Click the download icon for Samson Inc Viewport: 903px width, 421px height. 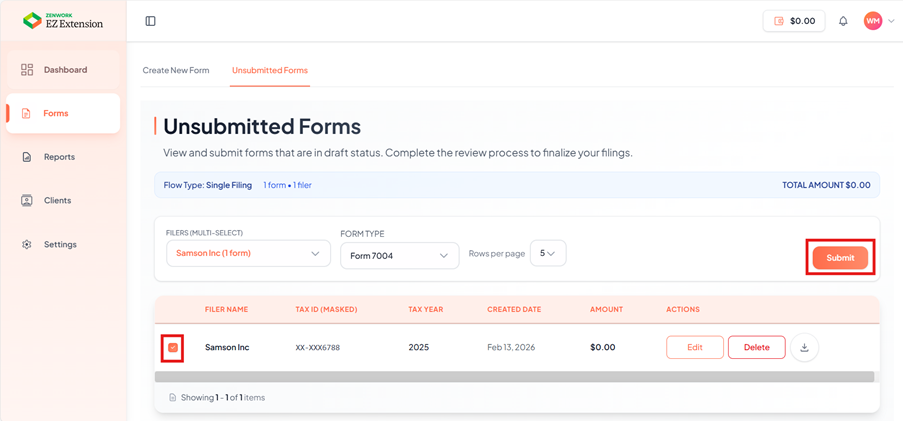pos(804,347)
